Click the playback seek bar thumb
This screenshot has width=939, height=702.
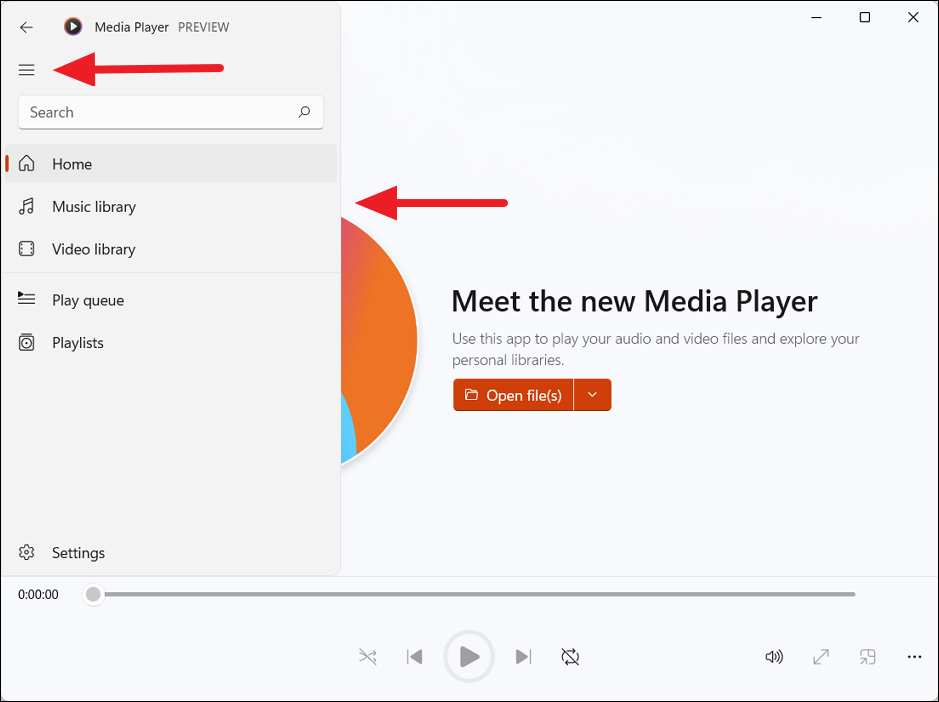[x=93, y=594]
